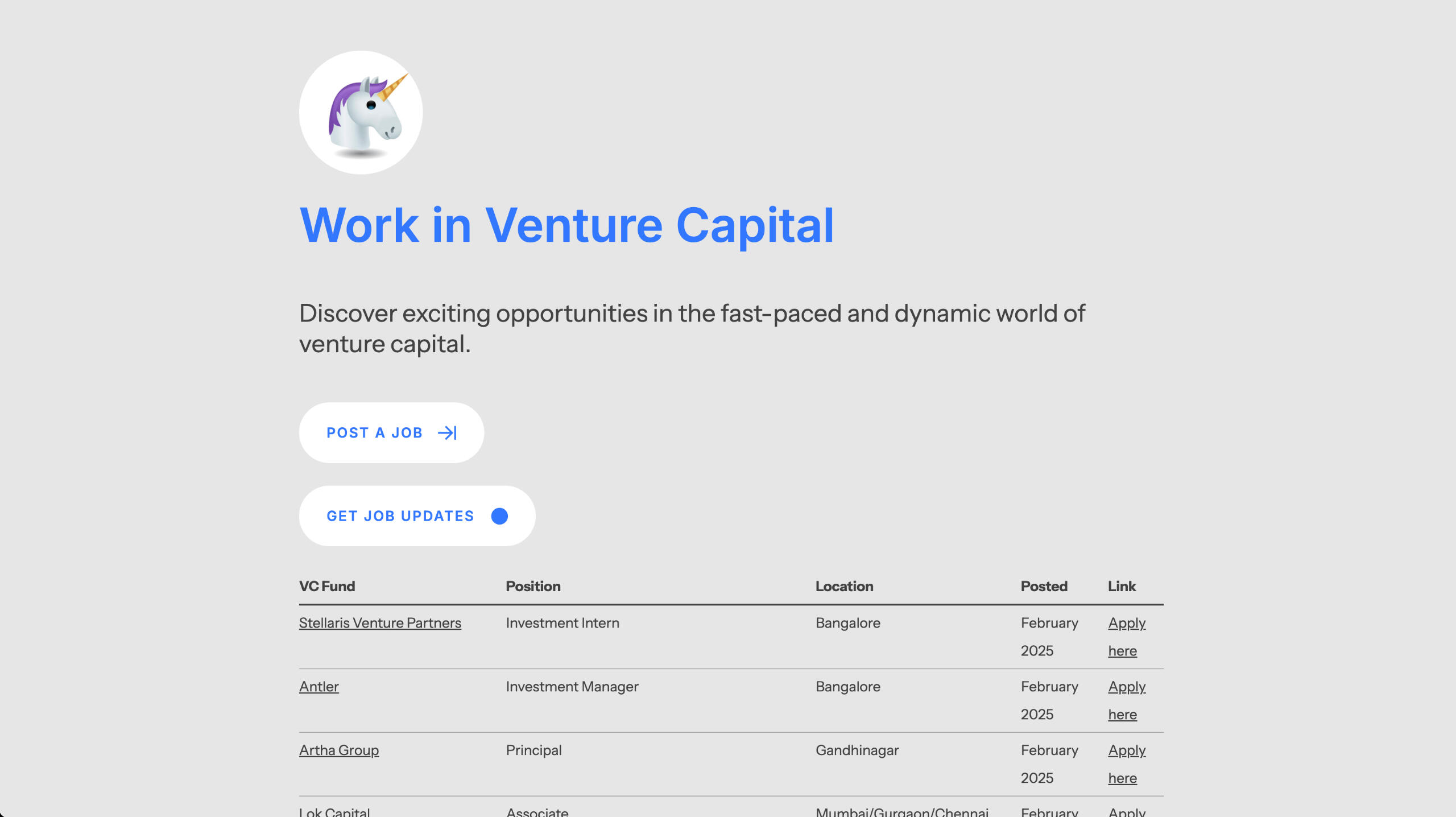1456x817 pixels.
Task: Apply for the Principal role at Artha Group
Action: 1127,764
